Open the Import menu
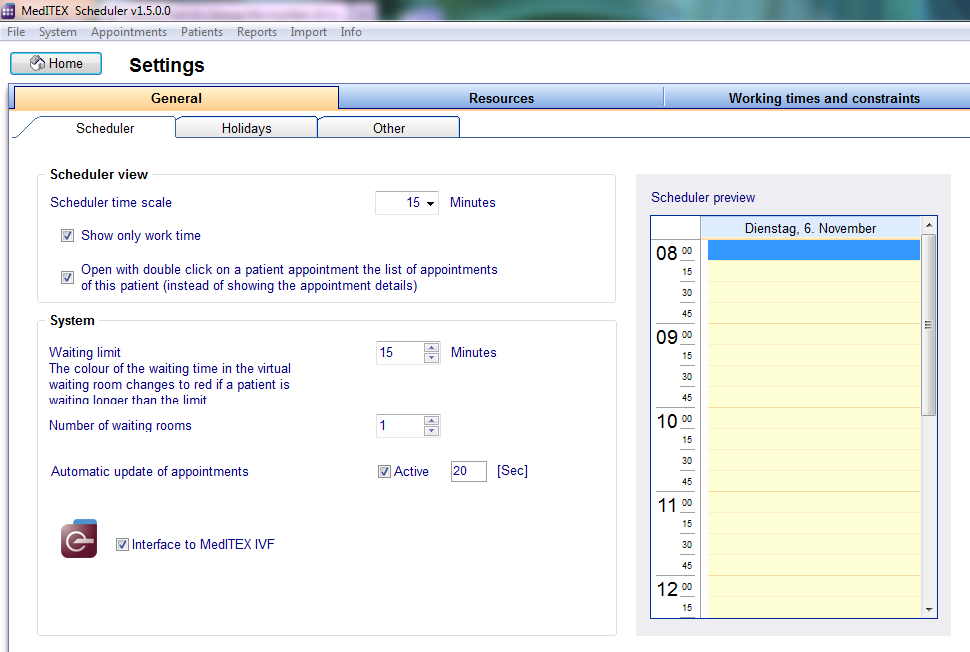 pyautogui.click(x=308, y=32)
